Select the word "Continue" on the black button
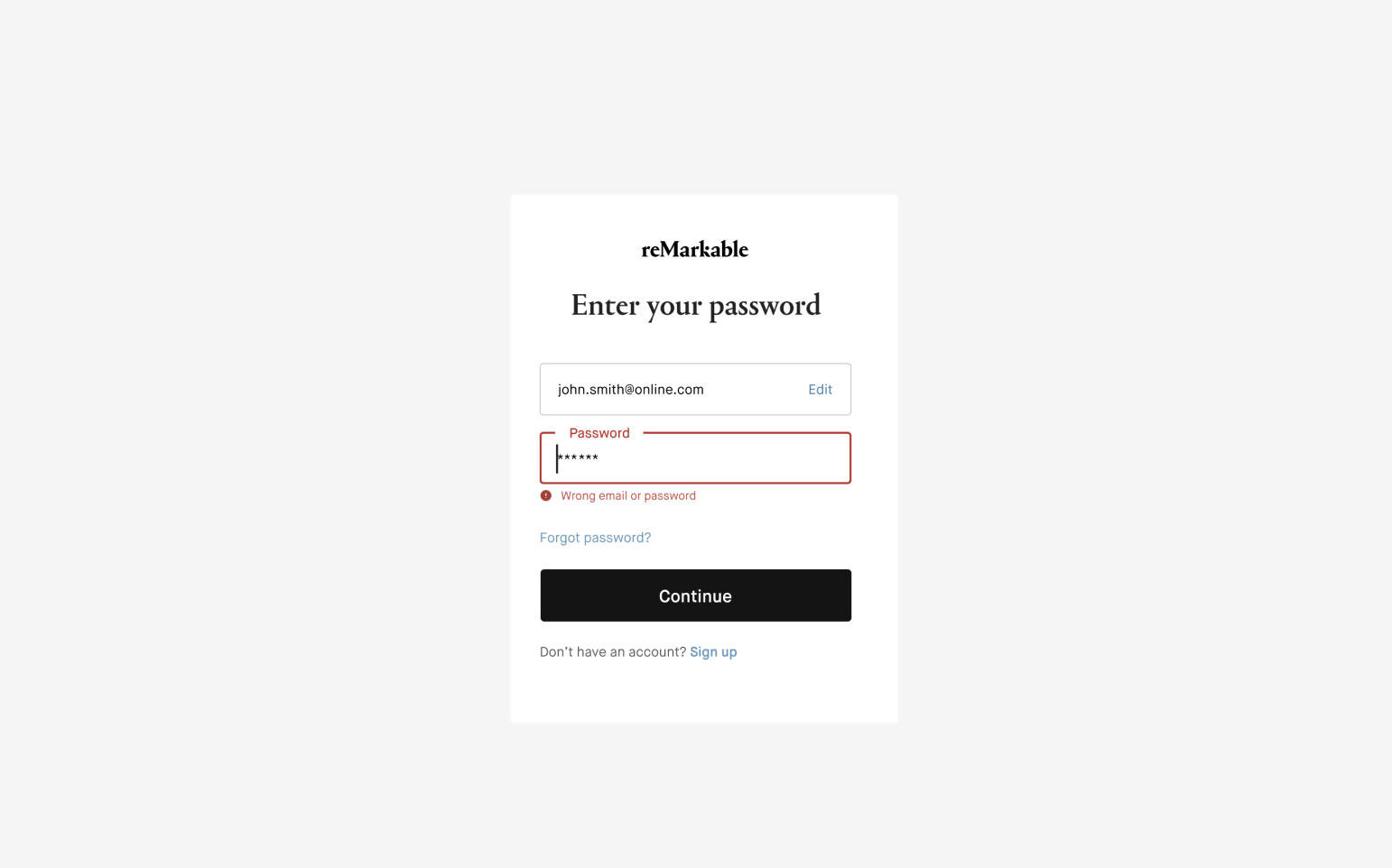Screen dimensions: 1392x868 pos(695,596)
